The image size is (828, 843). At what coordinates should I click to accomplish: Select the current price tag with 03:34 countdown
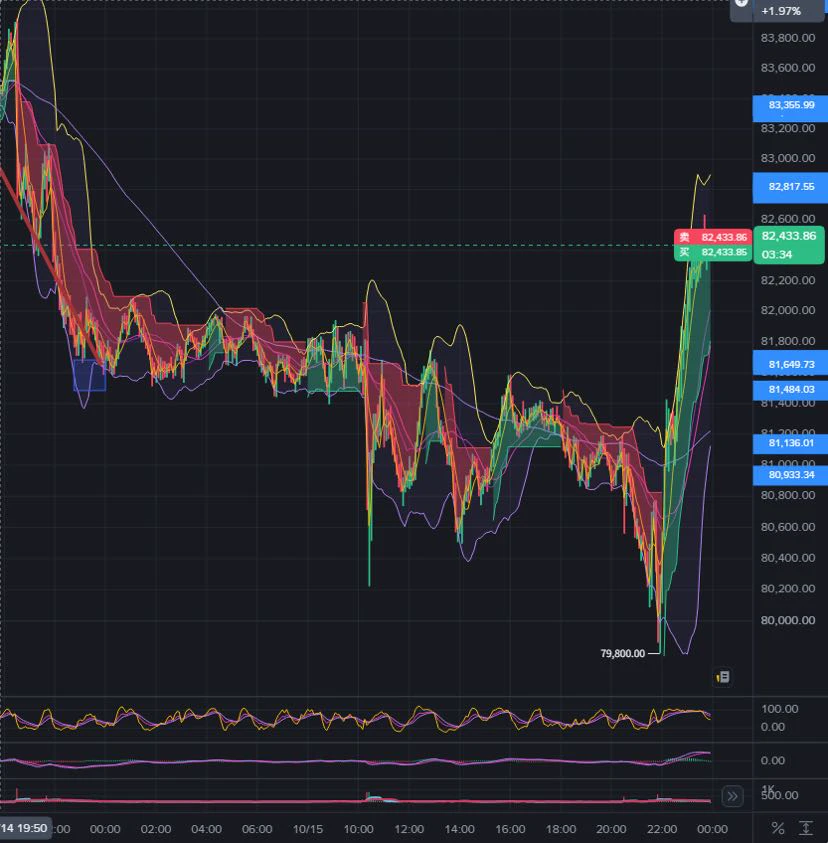click(789, 245)
